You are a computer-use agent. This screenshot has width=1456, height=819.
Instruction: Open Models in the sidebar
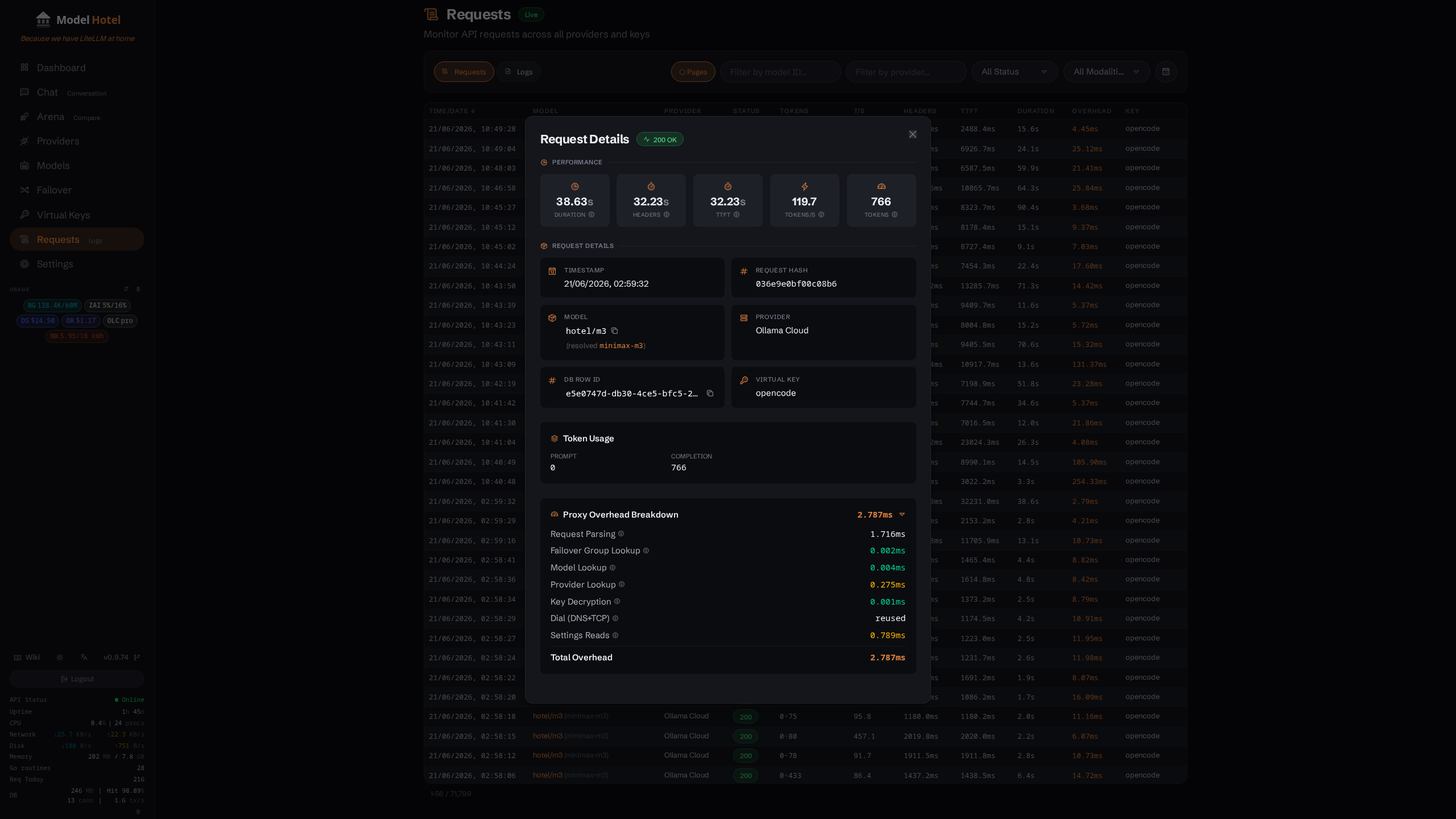[x=77, y=166]
